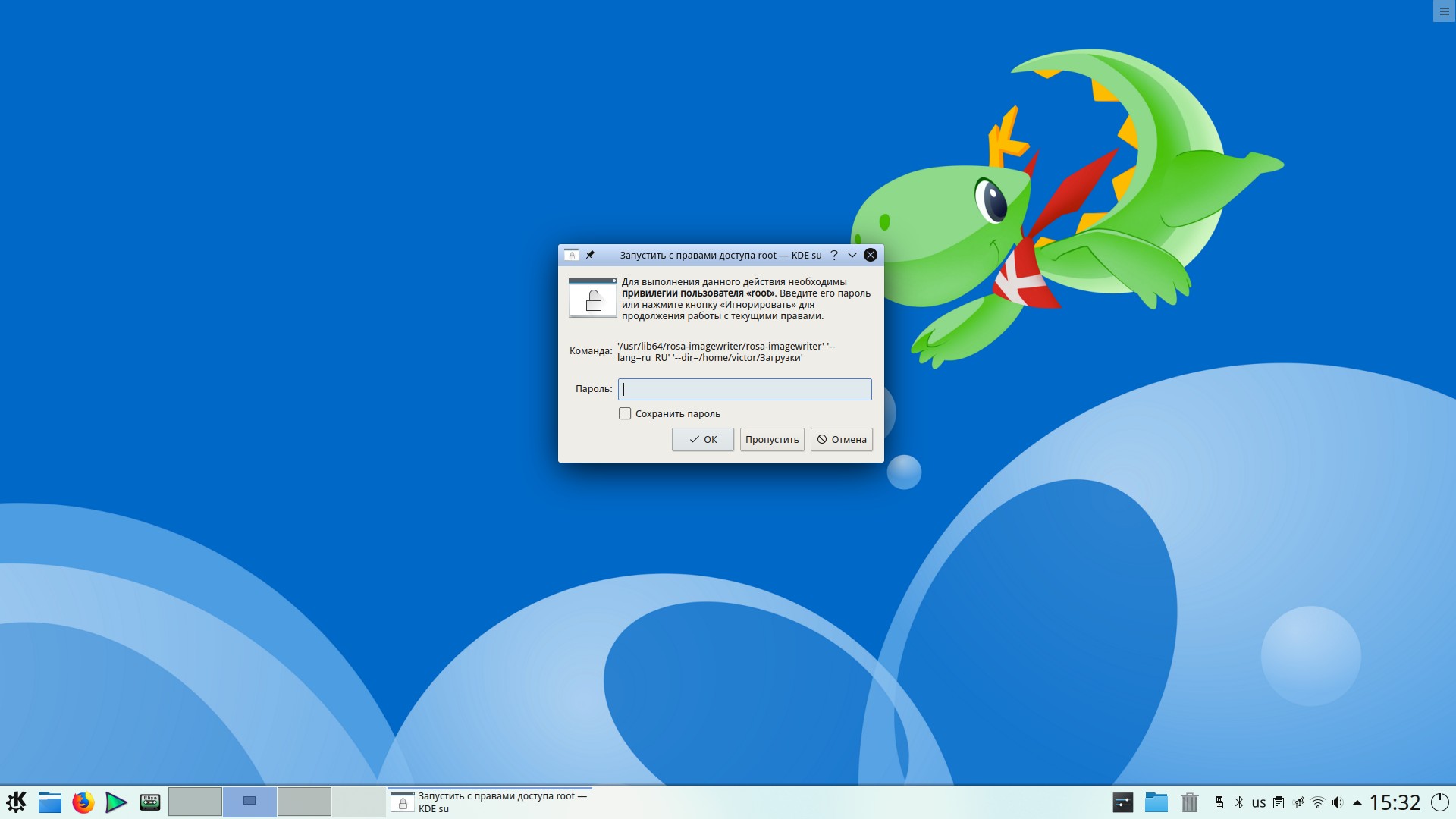Image resolution: width=1456 pixels, height=819 pixels.
Task: Expand hidden system tray icons arrow
Action: tap(1357, 802)
